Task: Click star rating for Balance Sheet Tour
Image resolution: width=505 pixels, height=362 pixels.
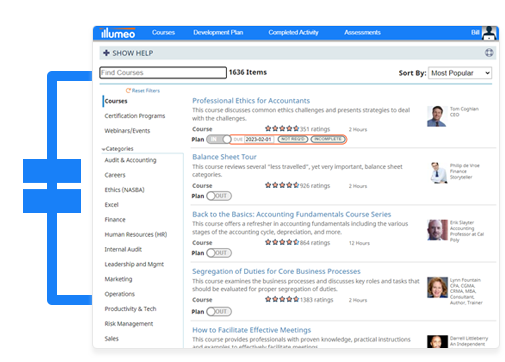Action: click(282, 185)
